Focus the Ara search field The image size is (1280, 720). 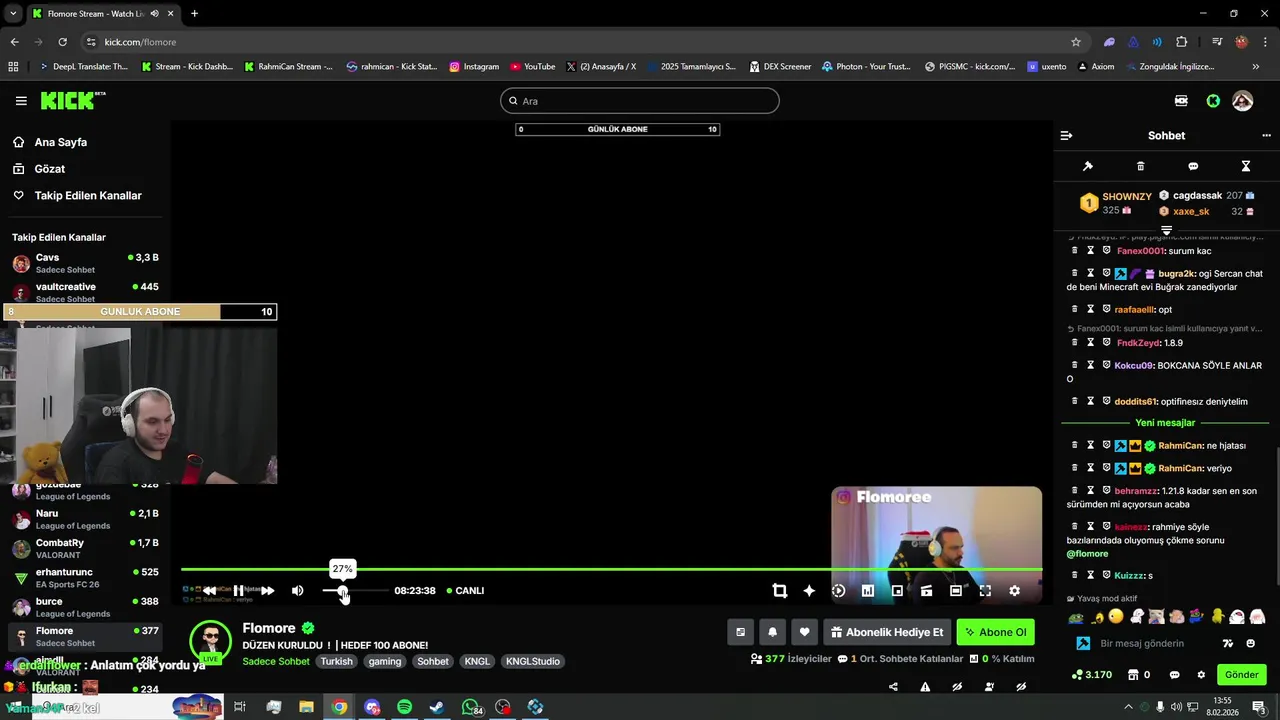click(640, 101)
